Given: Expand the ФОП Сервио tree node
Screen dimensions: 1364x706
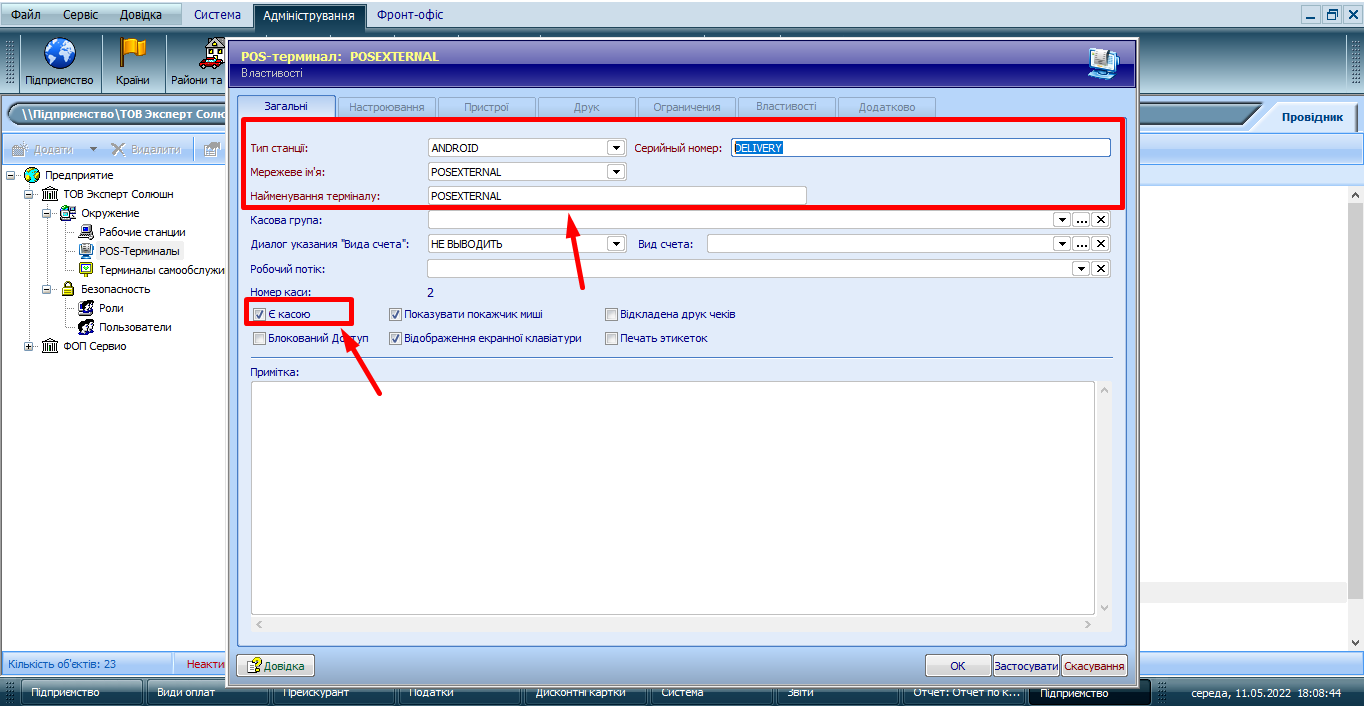Looking at the screenshot, I should pyautogui.click(x=29, y=346).
